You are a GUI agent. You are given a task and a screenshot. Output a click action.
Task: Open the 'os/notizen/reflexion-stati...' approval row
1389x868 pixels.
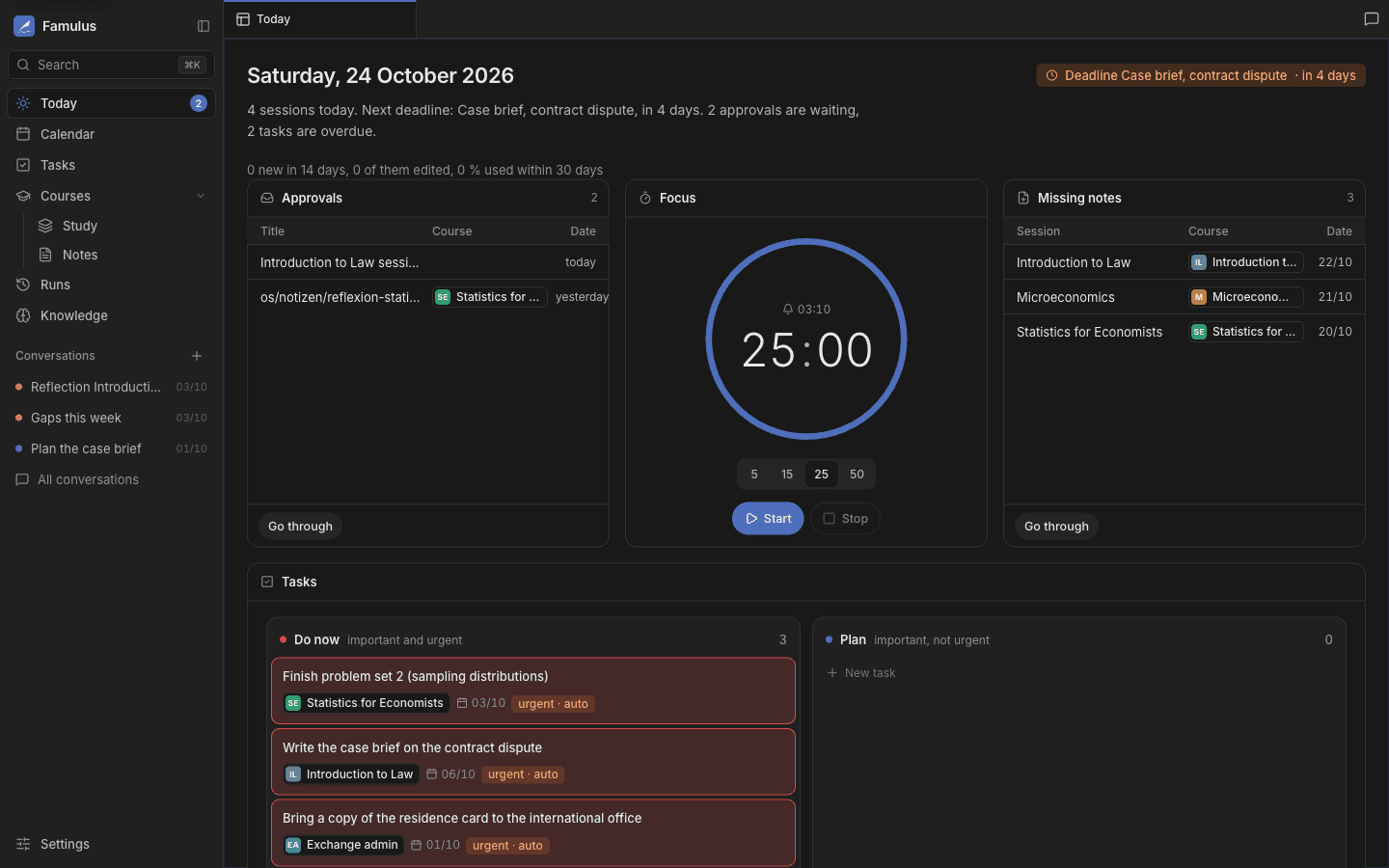pyautogui.click(x=428, y=297)
